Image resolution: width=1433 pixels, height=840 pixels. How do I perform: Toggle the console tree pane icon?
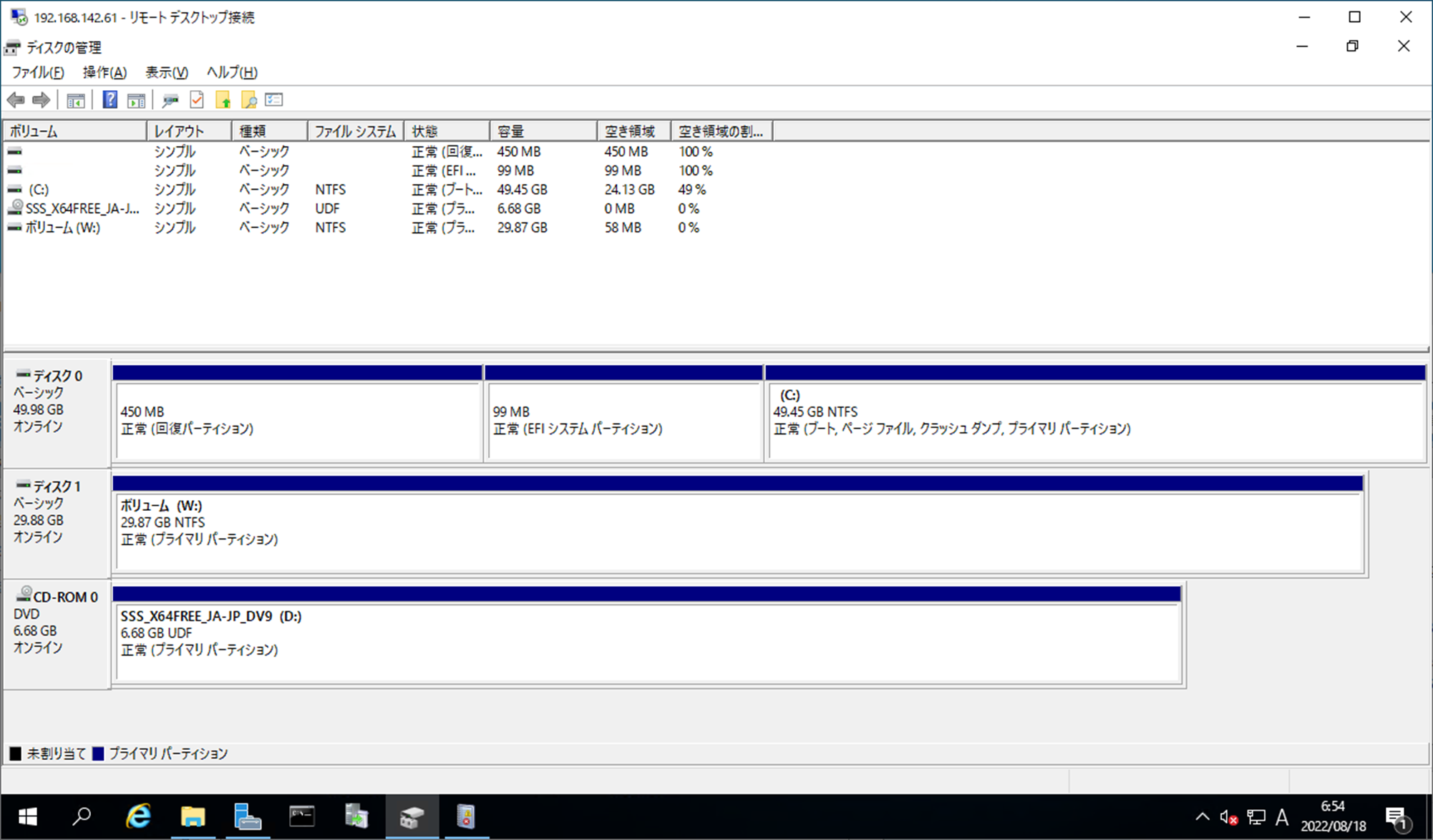coord(75,99)
